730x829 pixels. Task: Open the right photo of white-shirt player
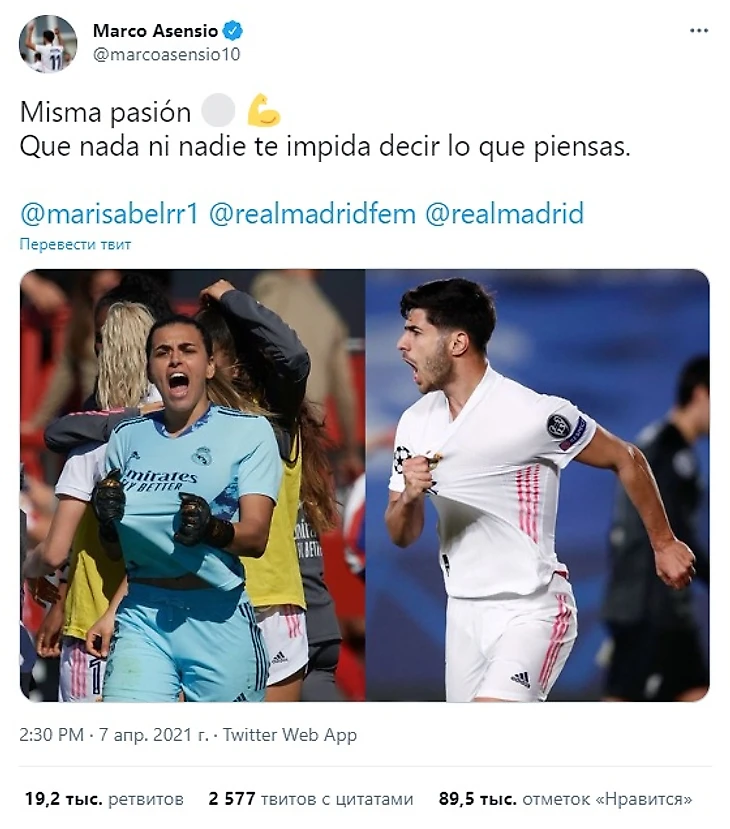(538, 485)
